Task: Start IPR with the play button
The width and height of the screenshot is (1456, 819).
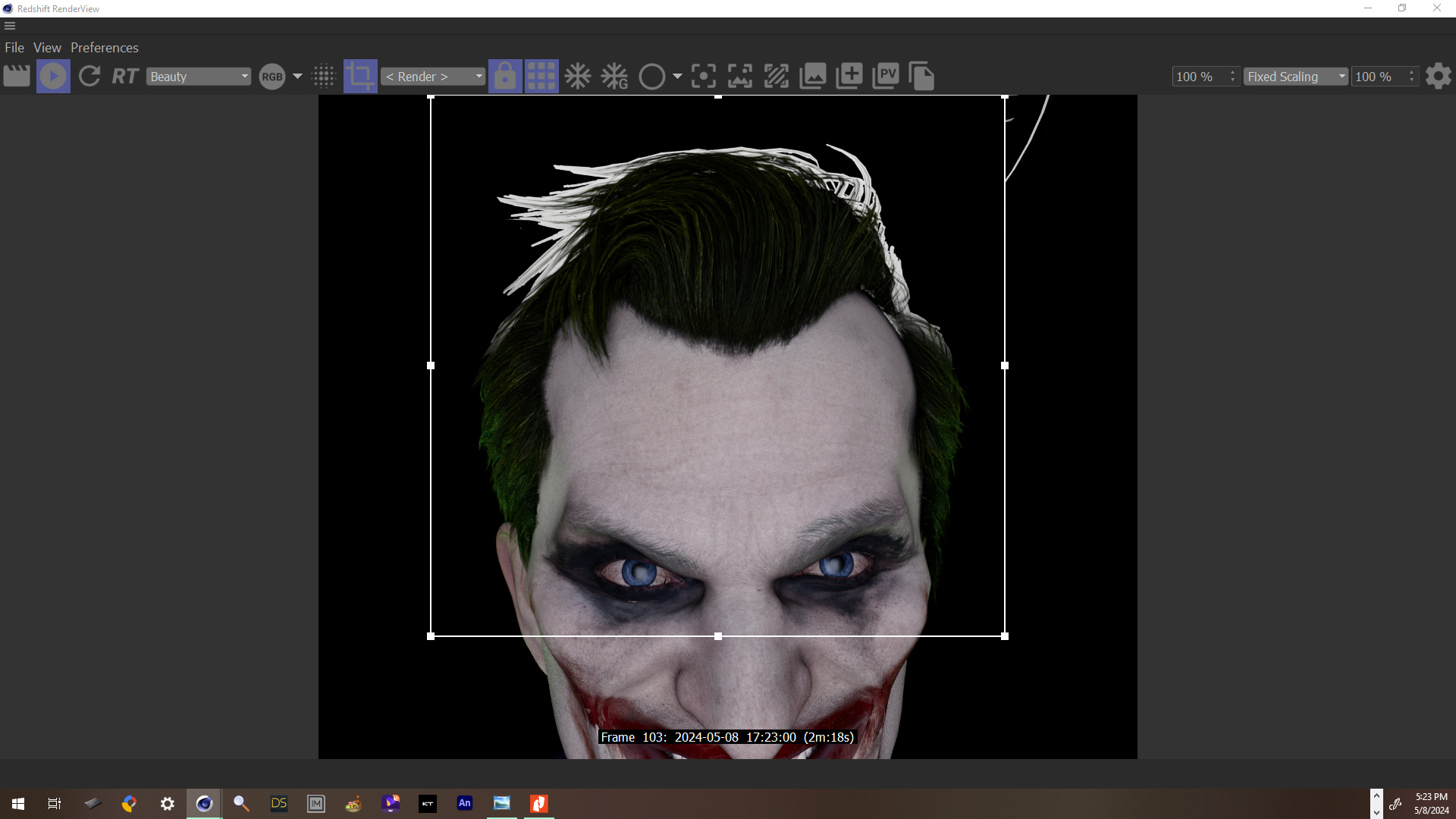Action: (53, 77)
